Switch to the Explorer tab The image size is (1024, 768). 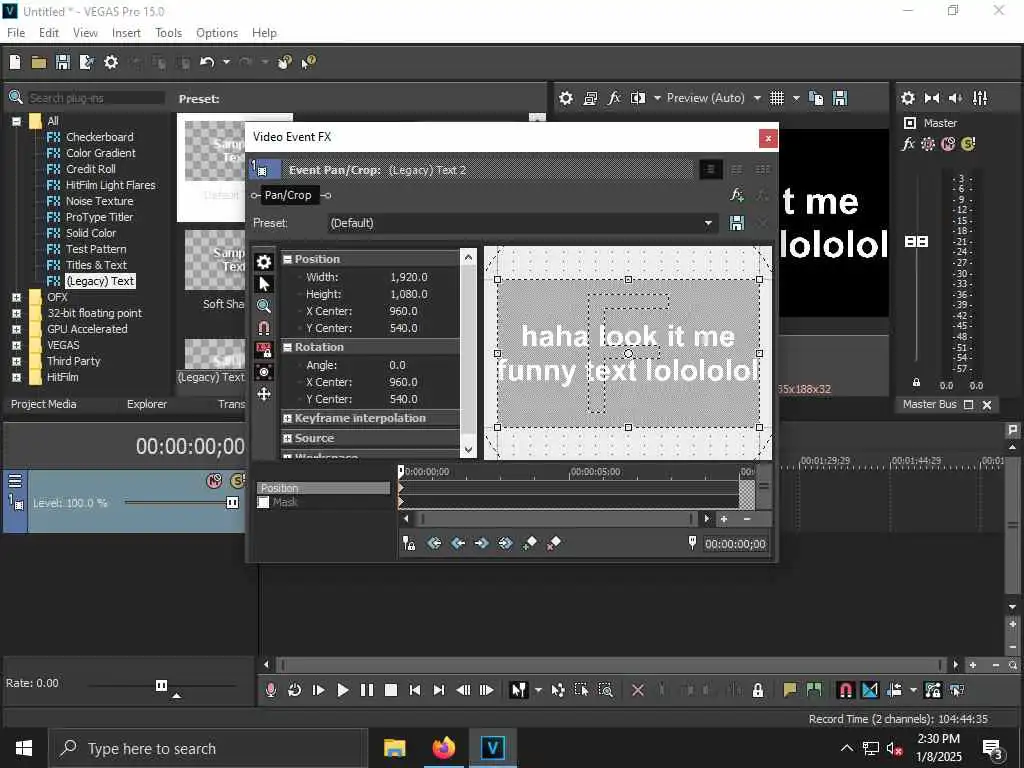(x=147, y=404)
